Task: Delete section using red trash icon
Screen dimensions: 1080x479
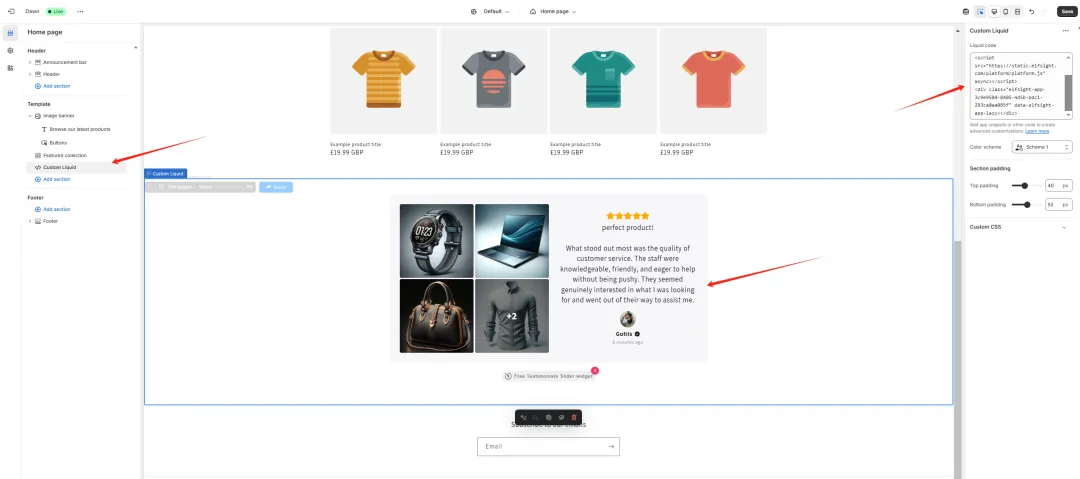Action: click(x=574, y=416)
